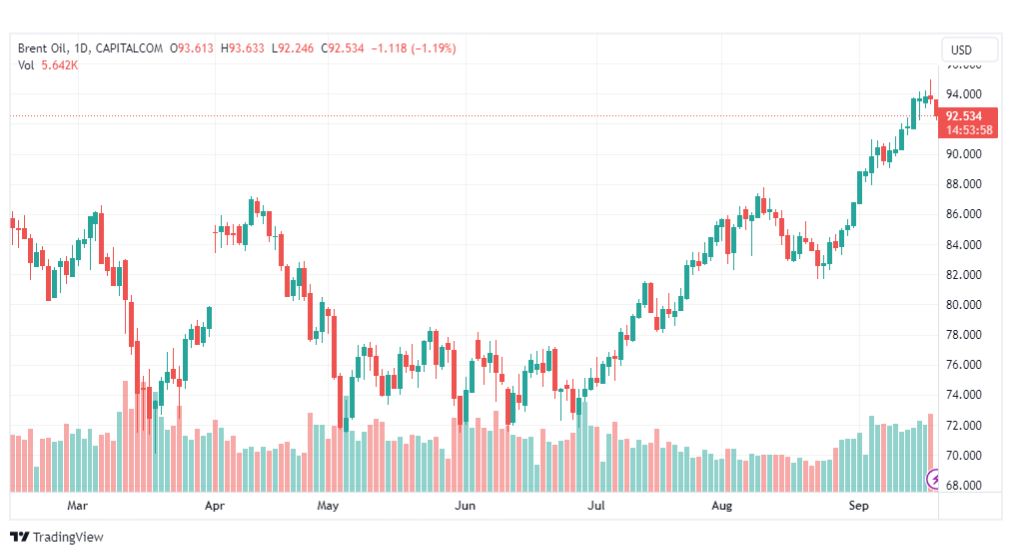This screenshot has height=555, width=1012.
Task: Click the CAPITALCOM exchange name in header
Action: (x=133, y=48)
